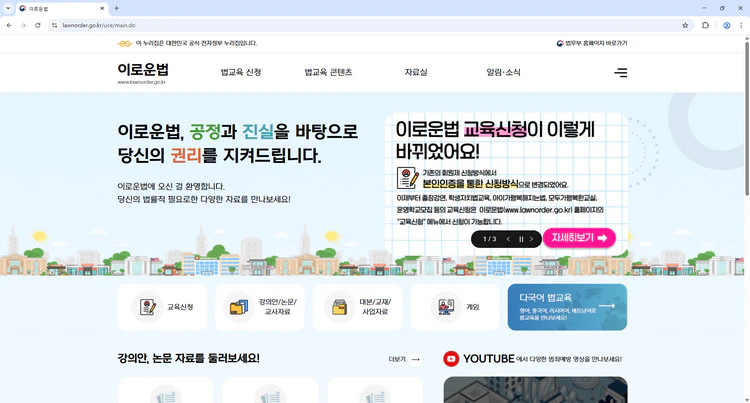Open the hamburger menu icon
Screen dimensions: 750x403
coord(621,73)
